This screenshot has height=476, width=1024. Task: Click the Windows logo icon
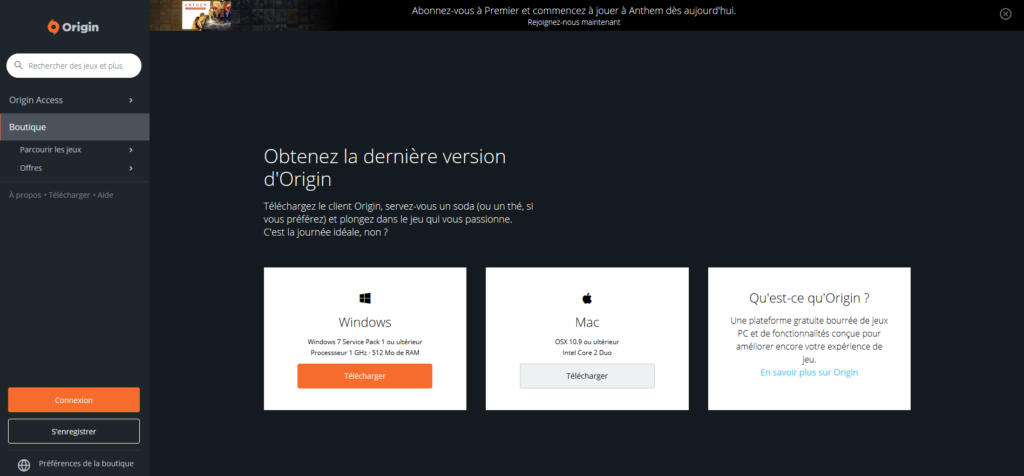coord(365,298)
